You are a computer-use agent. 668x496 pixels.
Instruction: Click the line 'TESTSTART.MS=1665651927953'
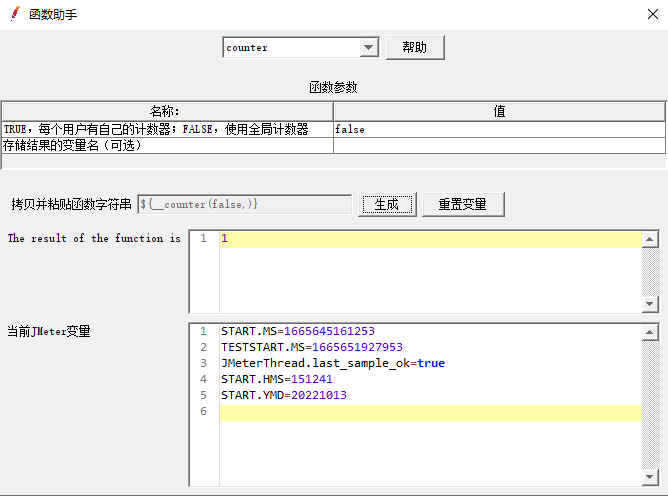click(312, 347)
